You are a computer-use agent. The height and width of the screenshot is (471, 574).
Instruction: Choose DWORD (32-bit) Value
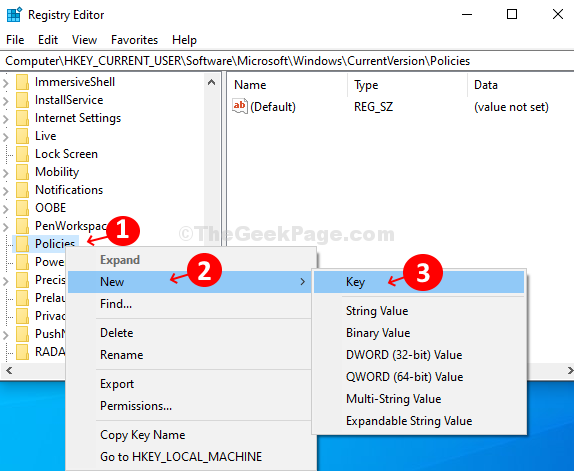(x=419, y=355)
